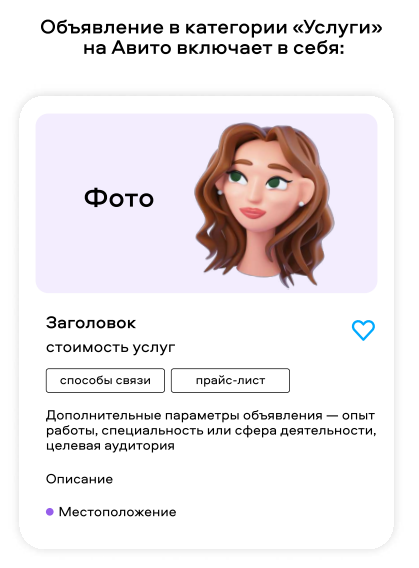Click the additional parameters paragraph

(211, 430)
